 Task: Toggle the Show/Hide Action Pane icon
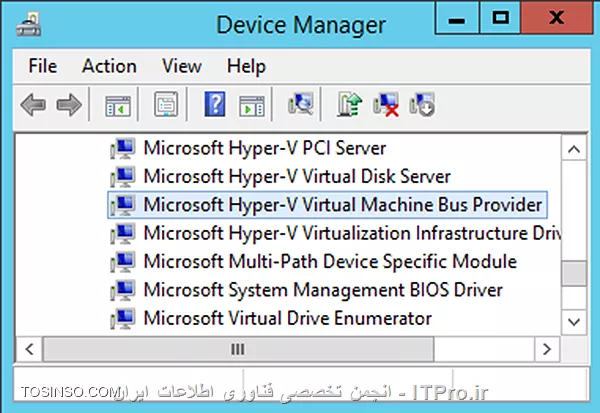(251, 106)
